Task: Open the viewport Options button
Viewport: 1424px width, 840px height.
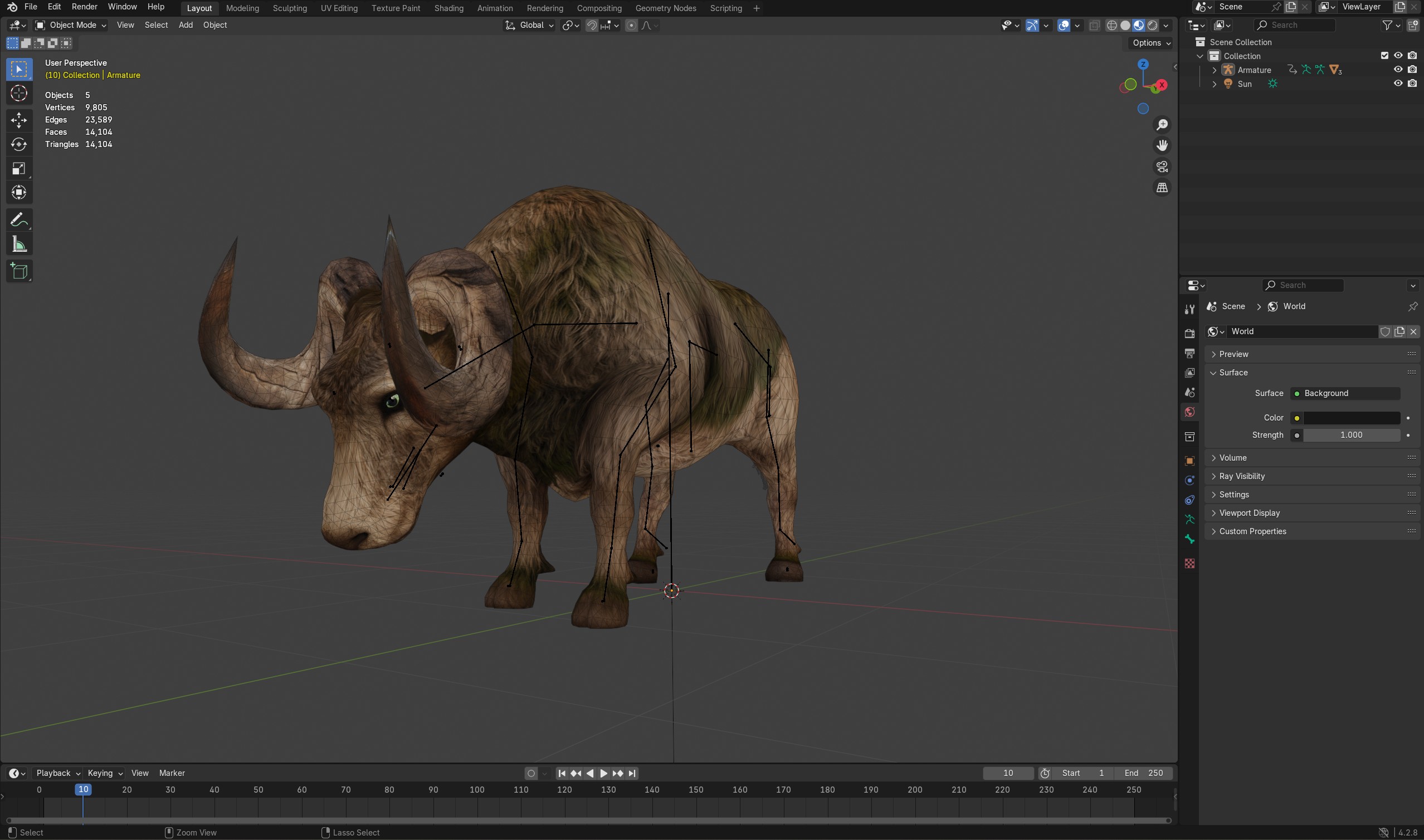Action: (x=1151, y=43)
